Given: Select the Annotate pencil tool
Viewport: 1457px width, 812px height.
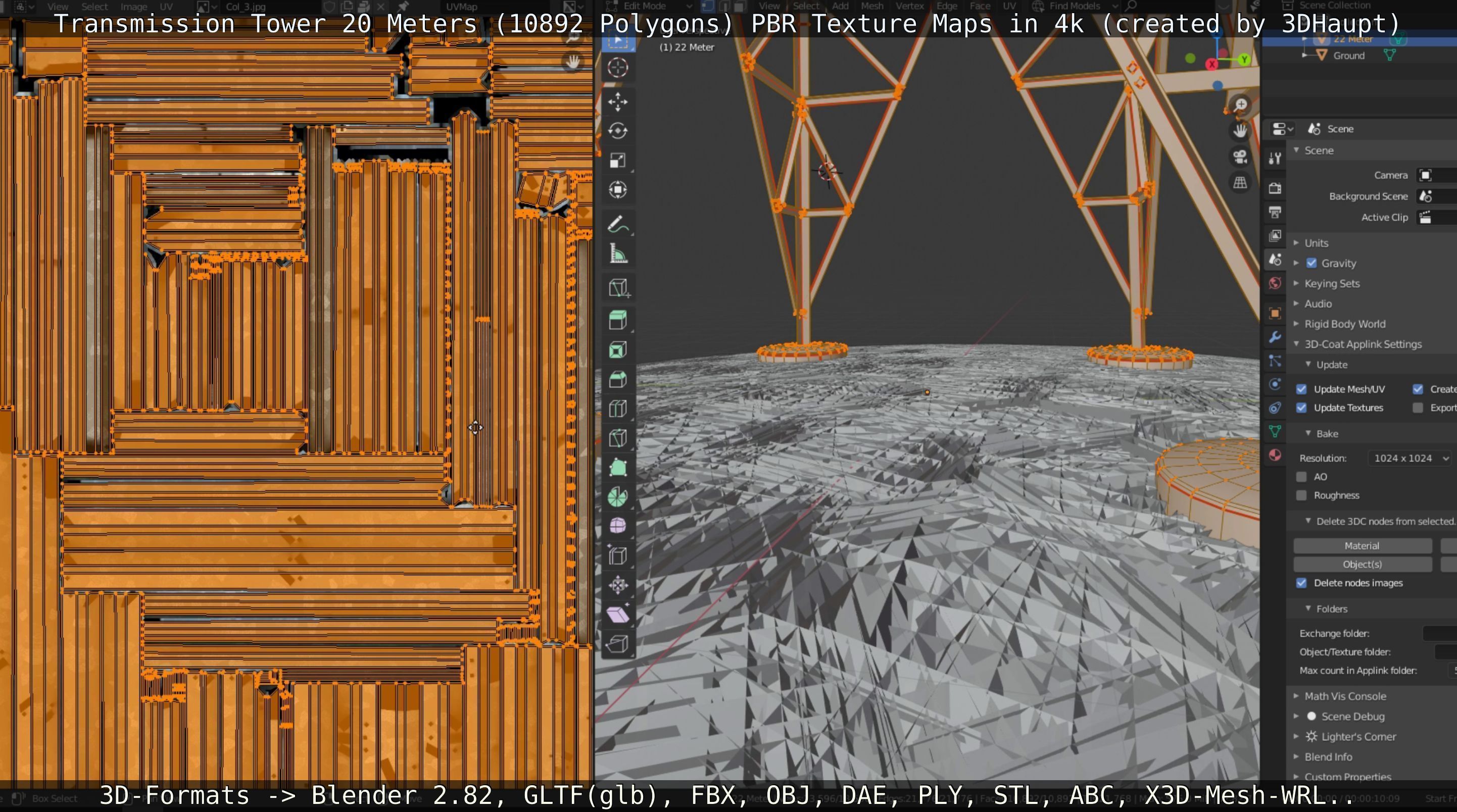Looking at the screenshot, I should pyautogui.click(x=618, y=225).
